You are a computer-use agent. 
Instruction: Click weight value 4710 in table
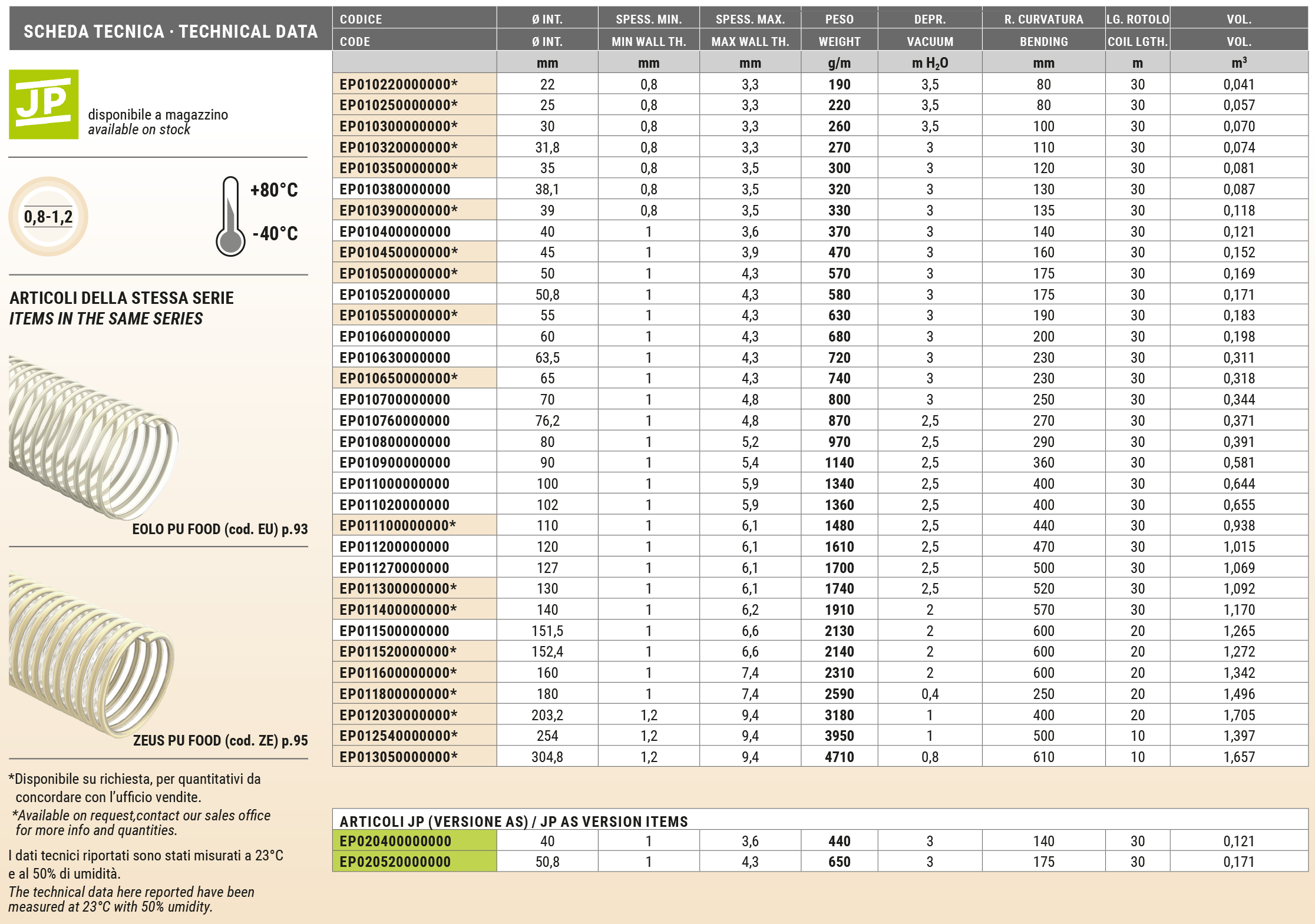click(839, 757)
